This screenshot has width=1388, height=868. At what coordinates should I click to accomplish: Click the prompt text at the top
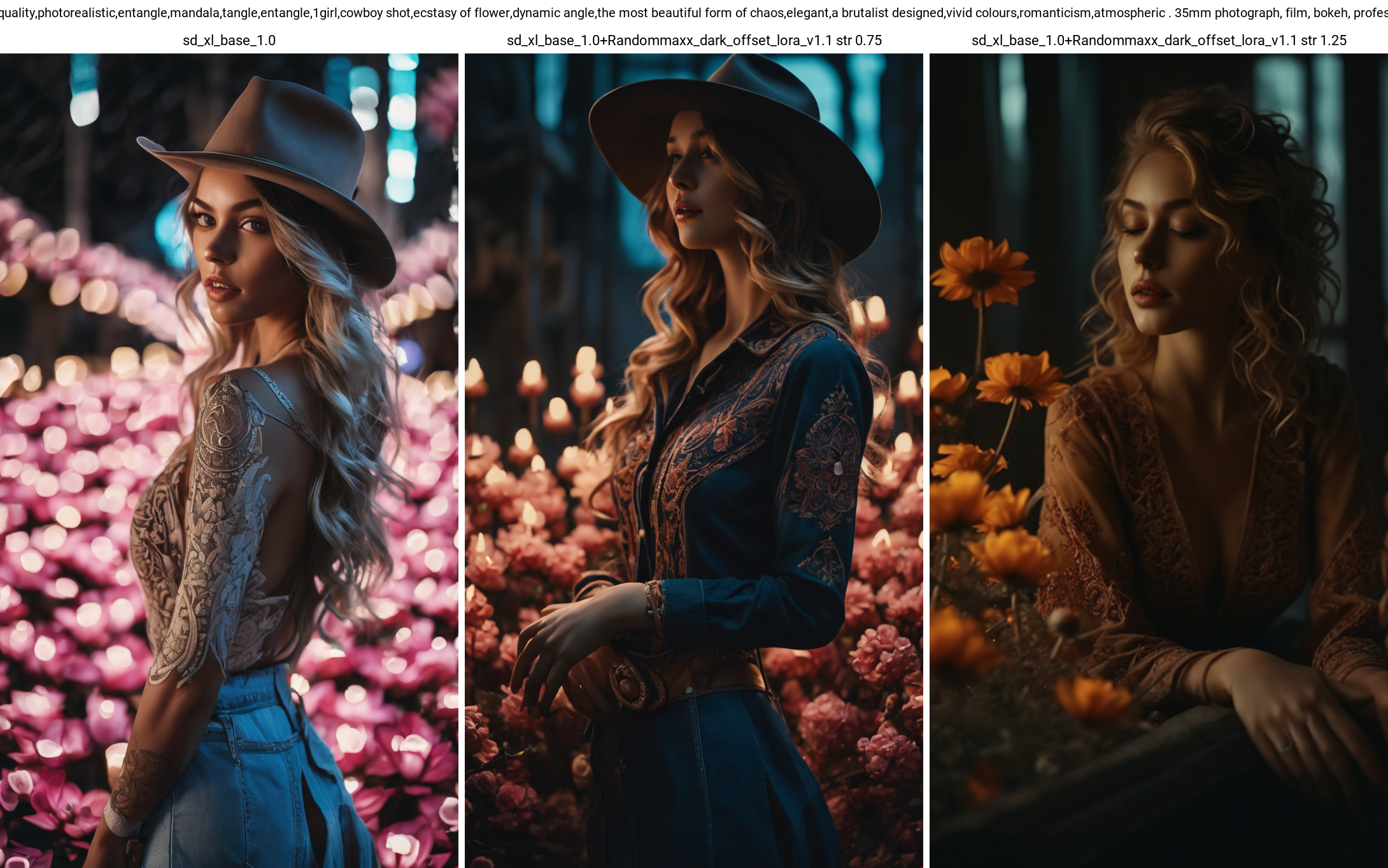point(694,13)
